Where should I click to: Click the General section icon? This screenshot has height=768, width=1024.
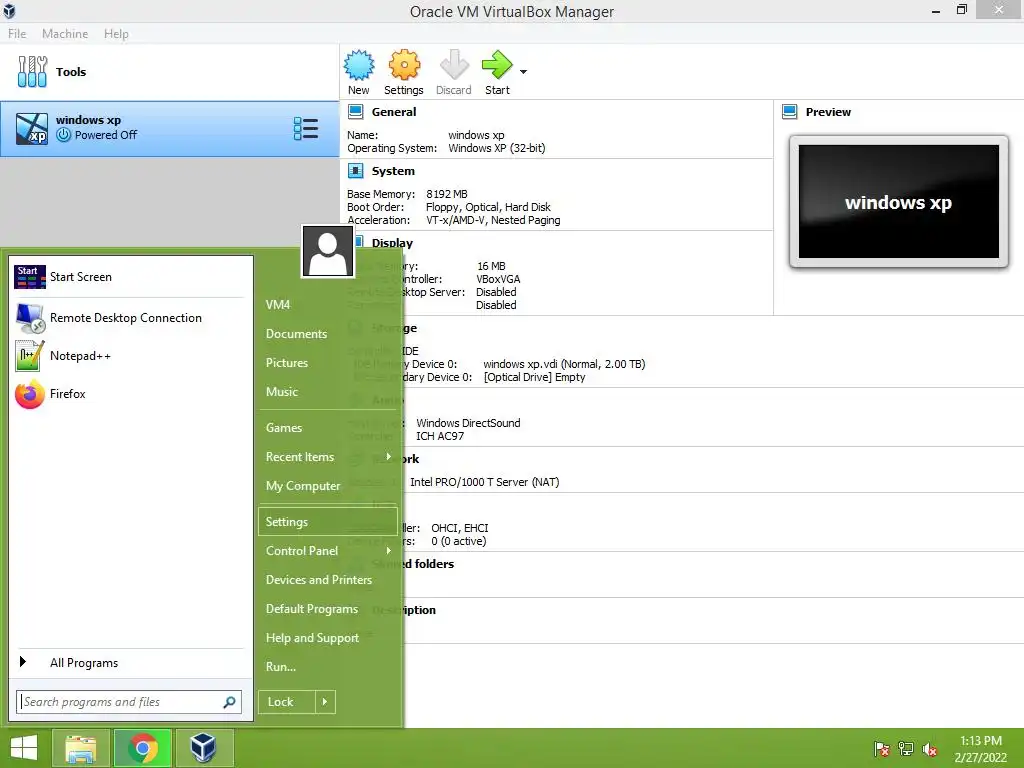click(355, 112)
